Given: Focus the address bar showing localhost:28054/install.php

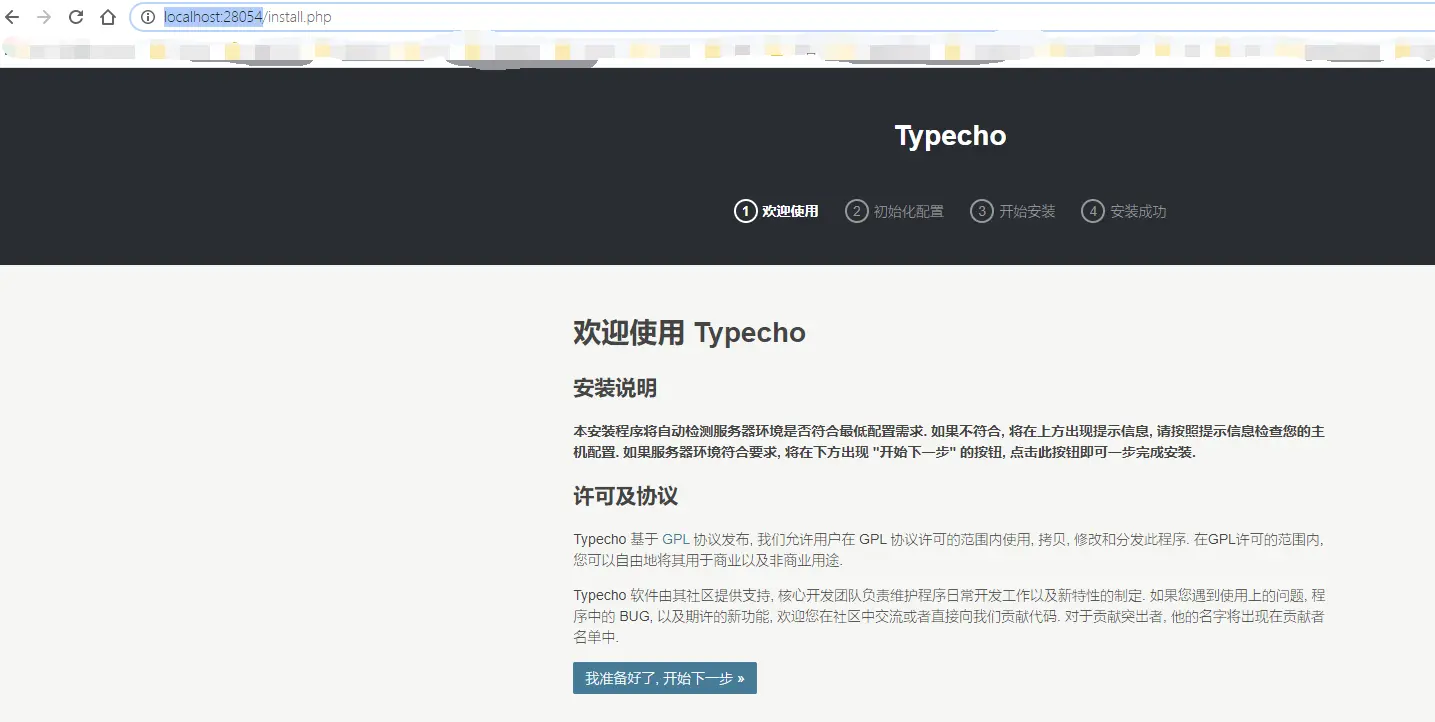Looking at the screenshot, I should [x=782, y=17].
